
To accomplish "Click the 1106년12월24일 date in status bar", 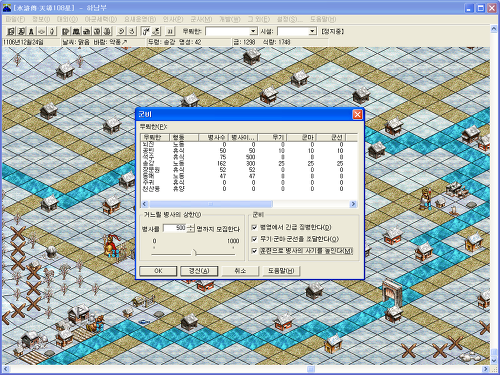I will coord(23,42).
